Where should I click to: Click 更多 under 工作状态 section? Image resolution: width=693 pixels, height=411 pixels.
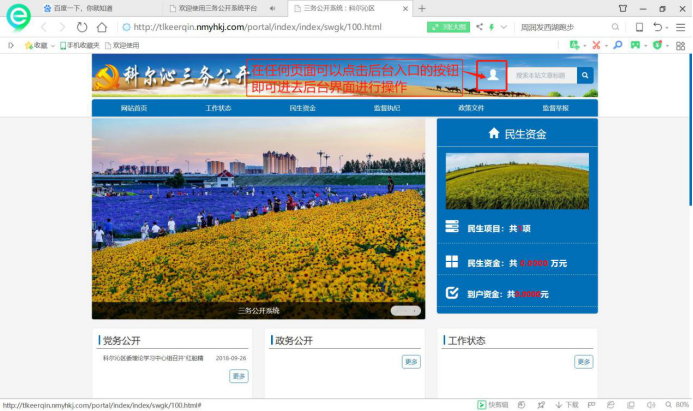pos(583,362)
